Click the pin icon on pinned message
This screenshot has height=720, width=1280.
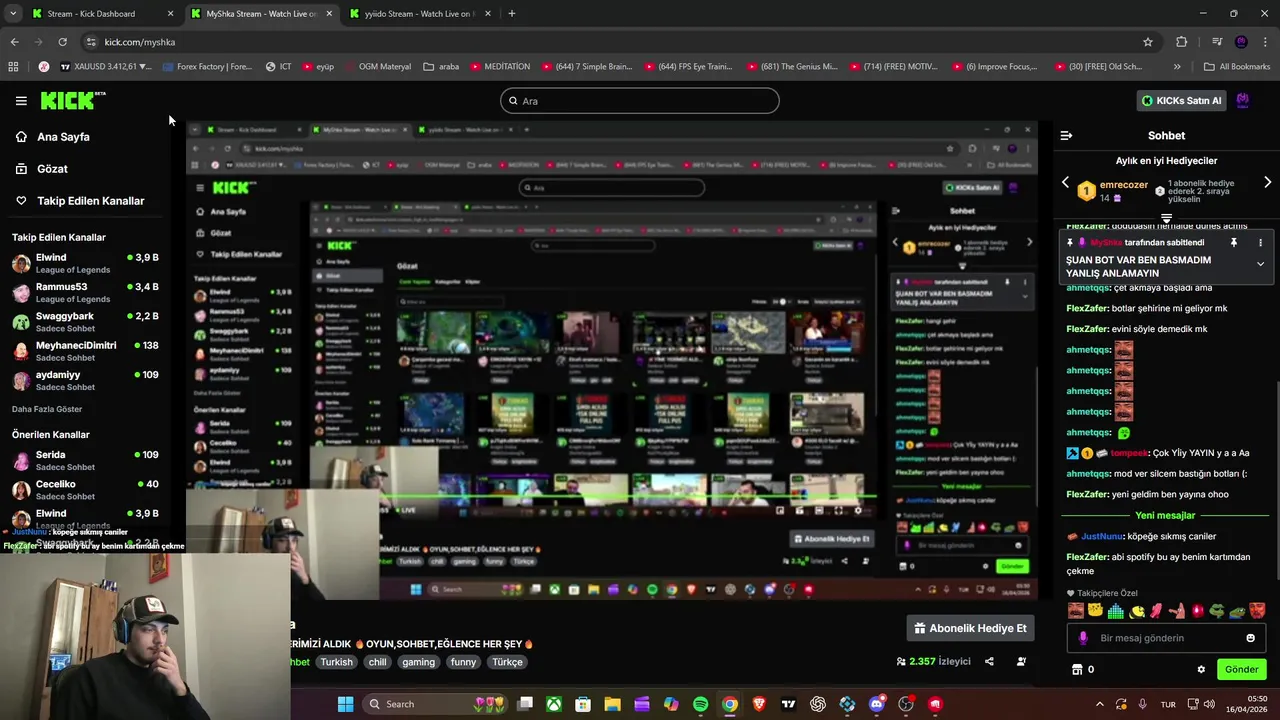click(1233, 243)
